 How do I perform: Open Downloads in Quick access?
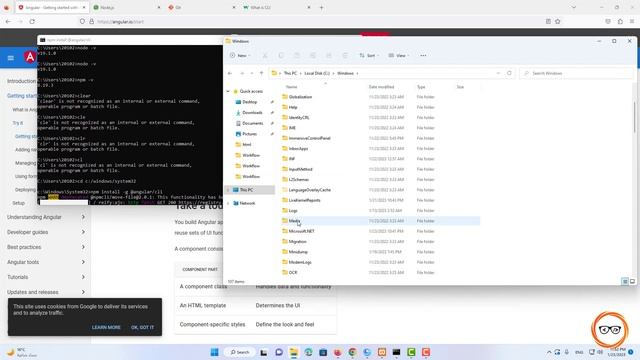pyautogui.click(x=252, y=113)
